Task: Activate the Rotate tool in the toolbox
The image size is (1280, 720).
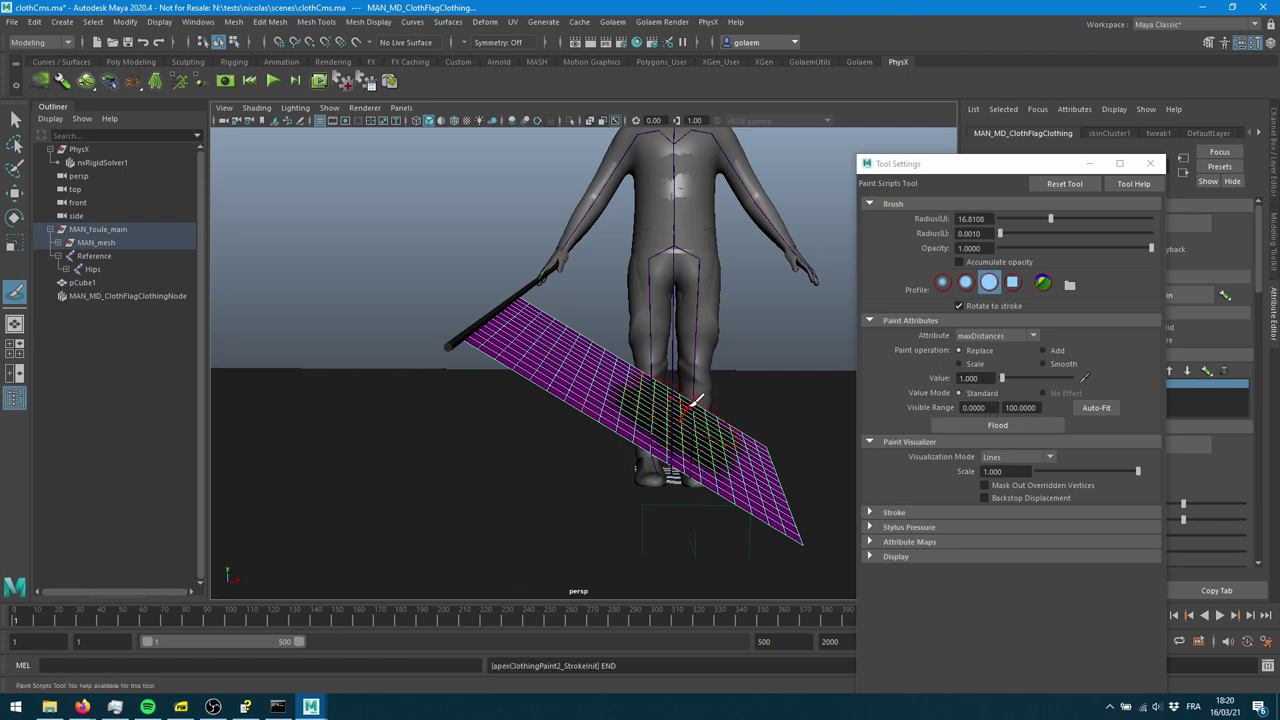Action: [x=15, y=217]
